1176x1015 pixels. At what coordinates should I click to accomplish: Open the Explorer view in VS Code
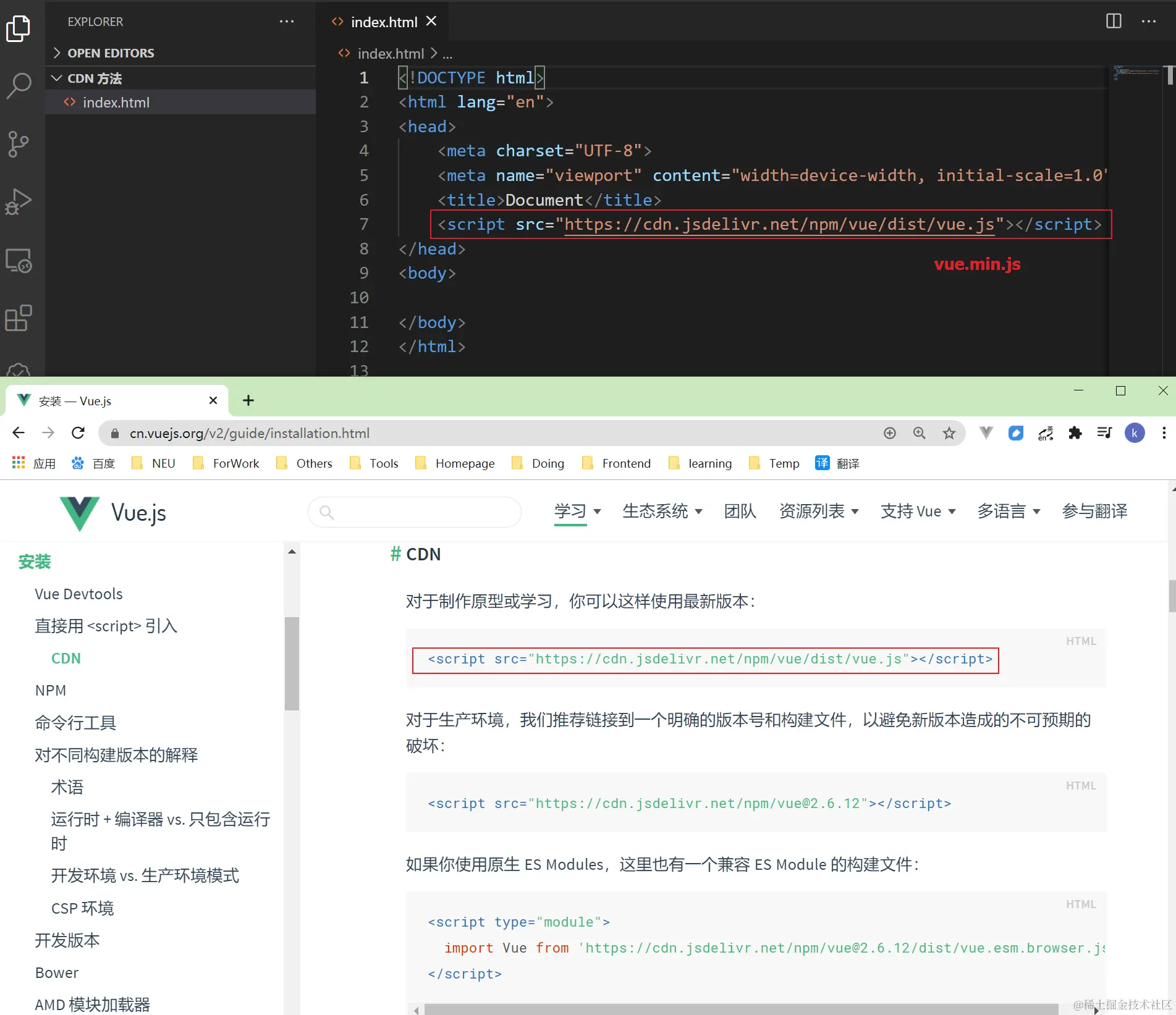(19, 28)
